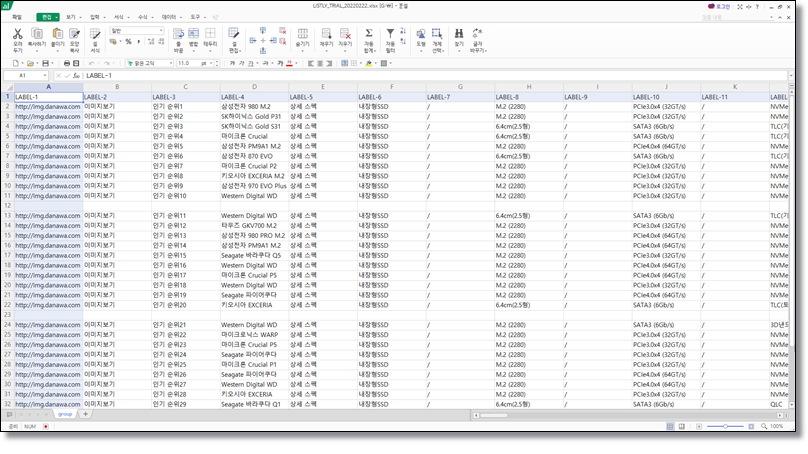Toggle align left formatting
The image size is (808, 454).
[x=311, y=63]
